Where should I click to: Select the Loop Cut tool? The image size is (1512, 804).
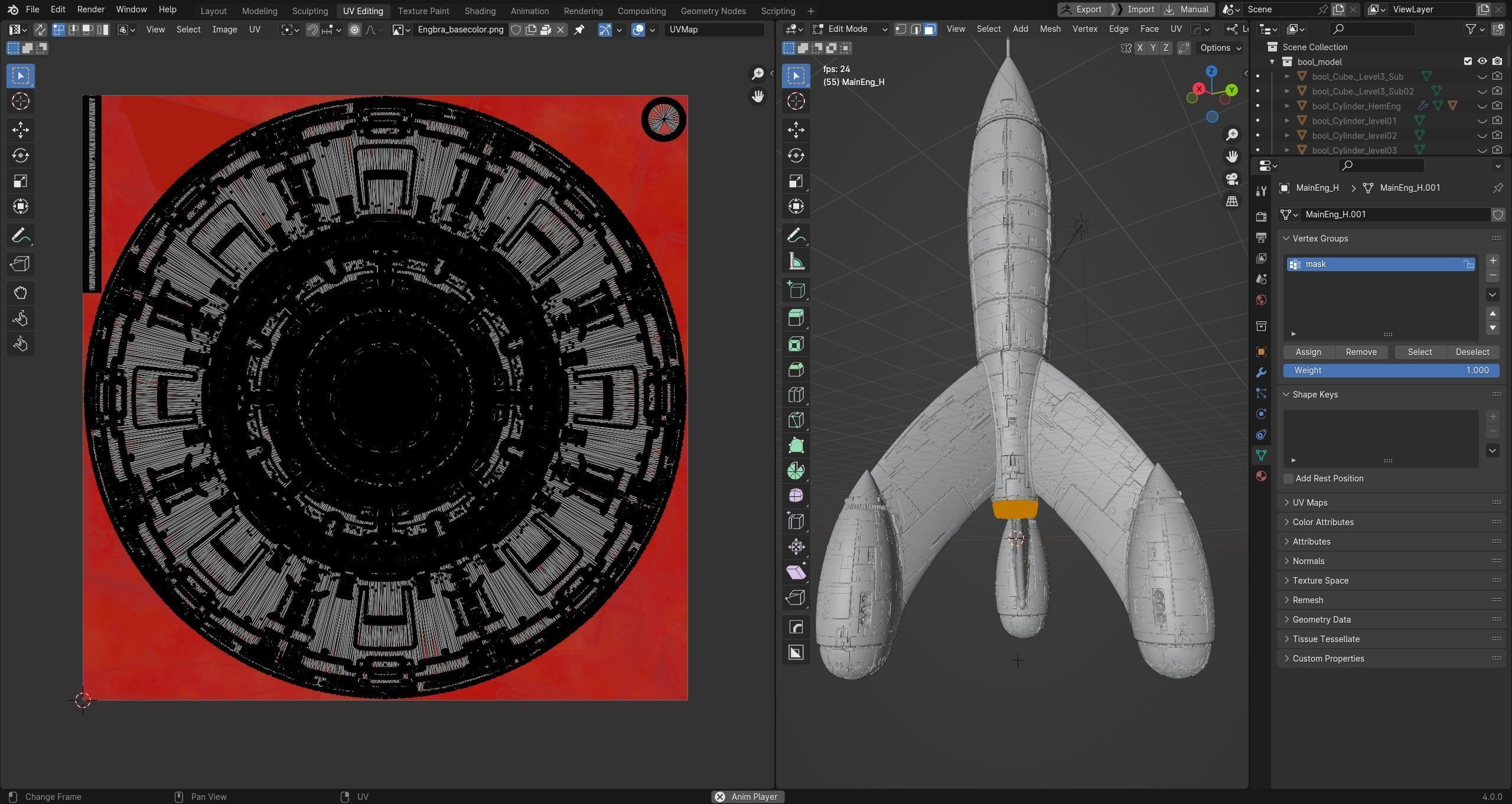click(x=796, y=395)
